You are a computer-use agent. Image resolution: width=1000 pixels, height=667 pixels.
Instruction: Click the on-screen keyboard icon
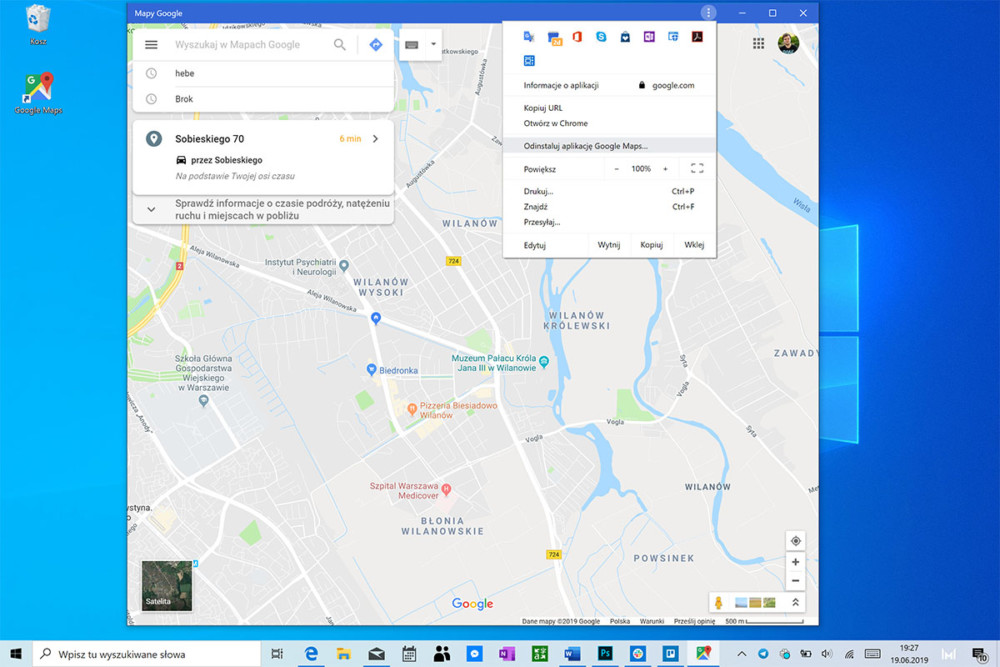[x=412, y=45]
